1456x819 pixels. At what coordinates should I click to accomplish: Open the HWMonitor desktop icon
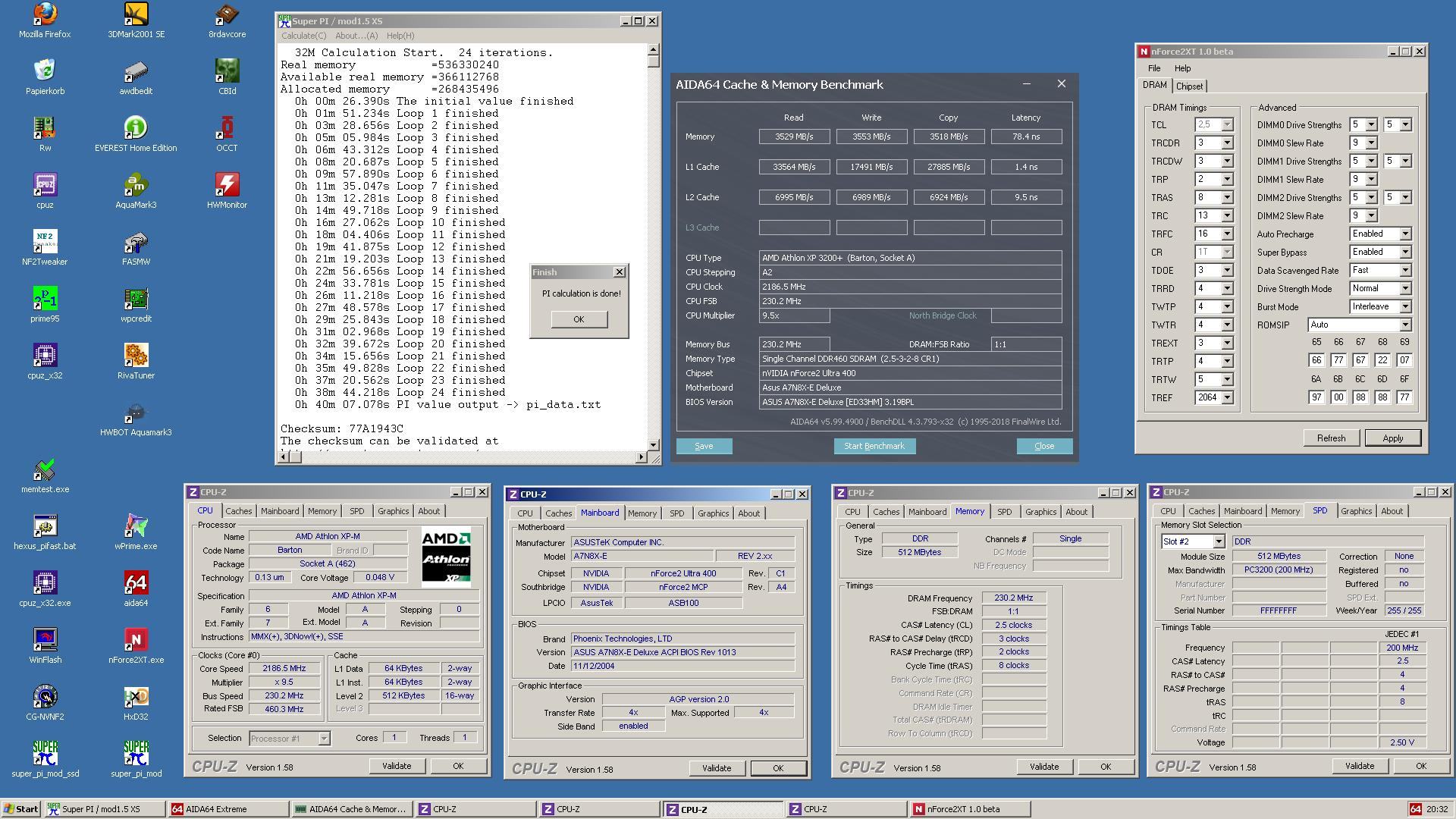(227, 191)
